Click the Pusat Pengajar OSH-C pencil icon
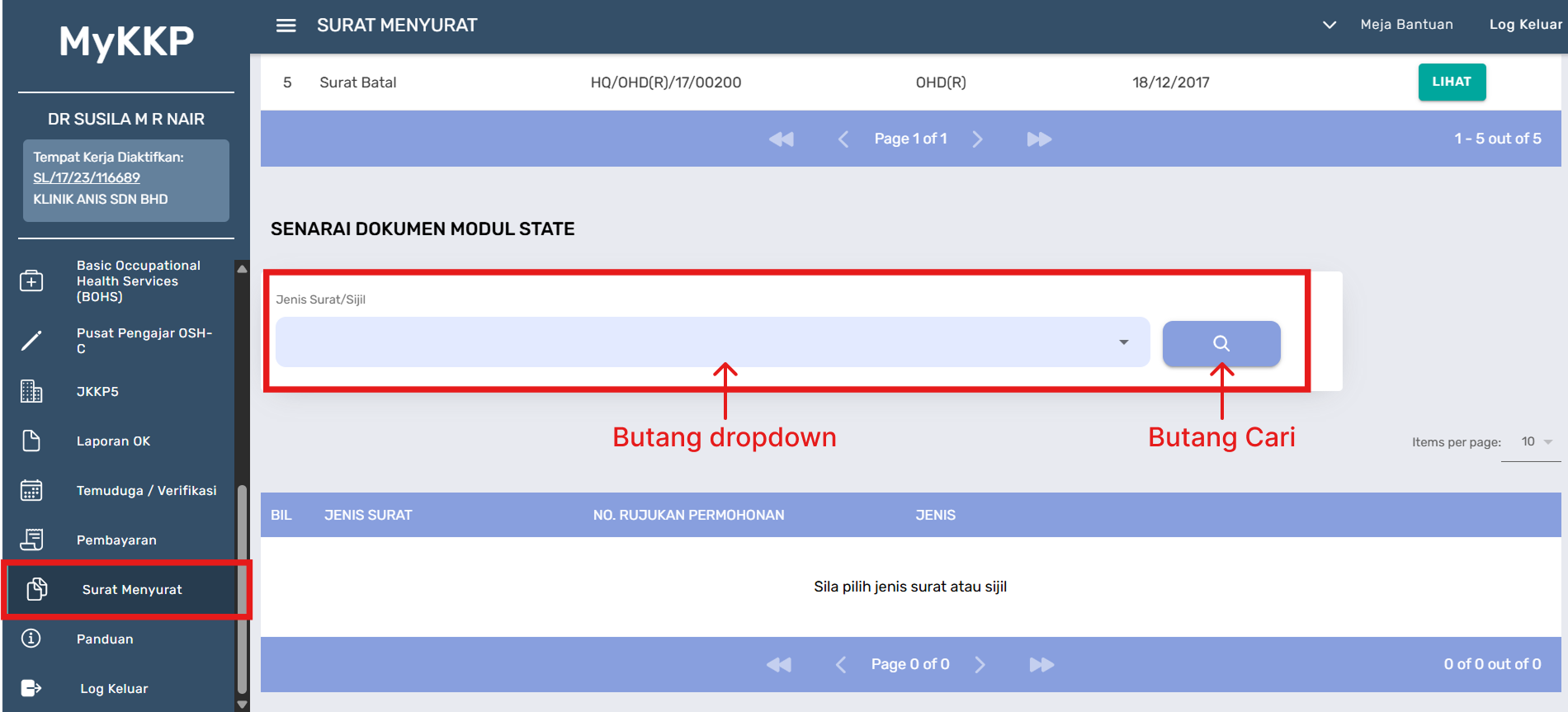The width and height of the screenshot is (1568, 712). pyautogui.click(x=31, y=341)
